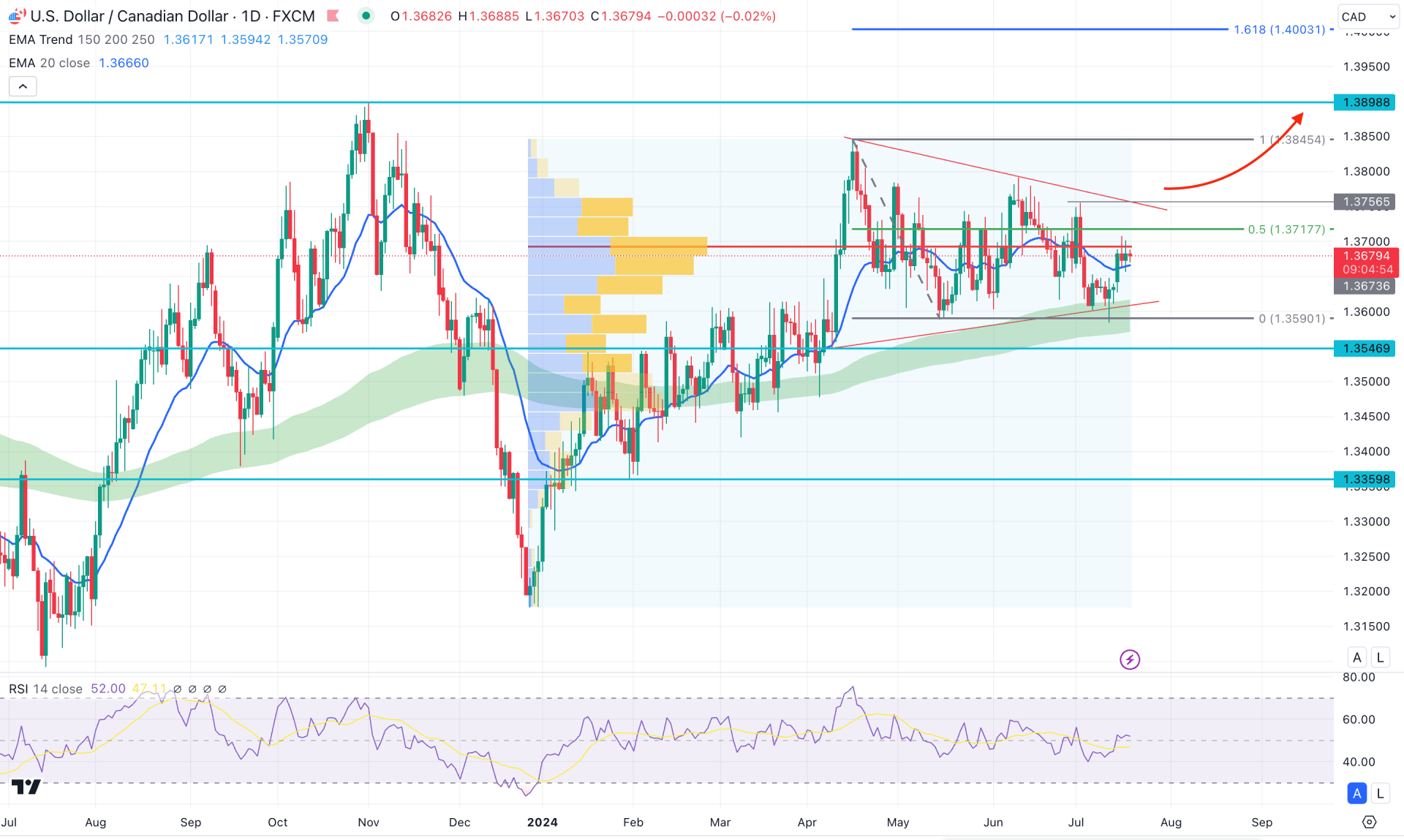Open the lightning bolt events icon

pos(1130,659)
